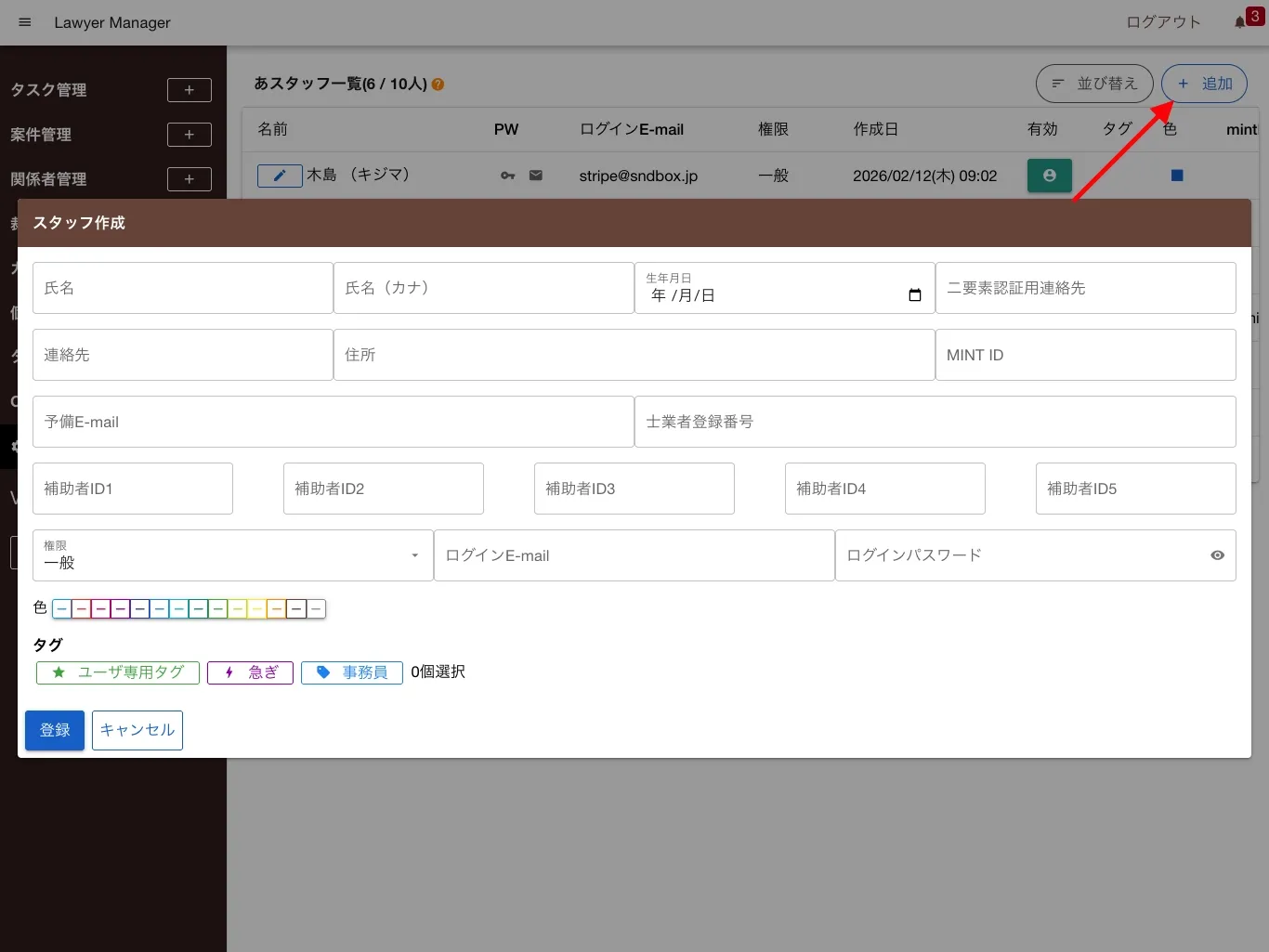Click the 名前 column header

tap(272, 129)
